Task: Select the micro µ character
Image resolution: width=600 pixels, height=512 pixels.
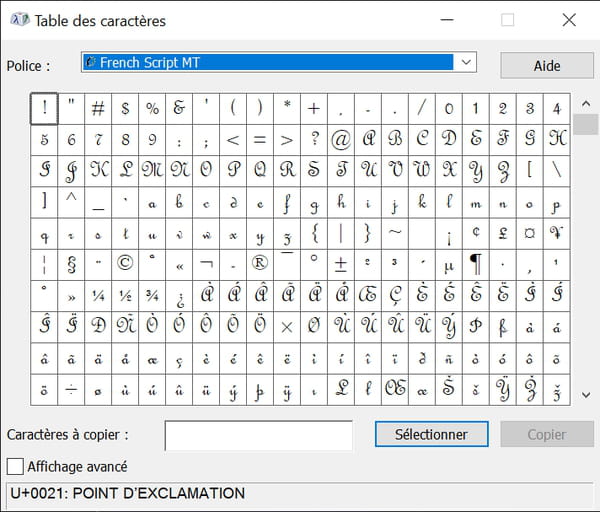Action: pos(449,265)
